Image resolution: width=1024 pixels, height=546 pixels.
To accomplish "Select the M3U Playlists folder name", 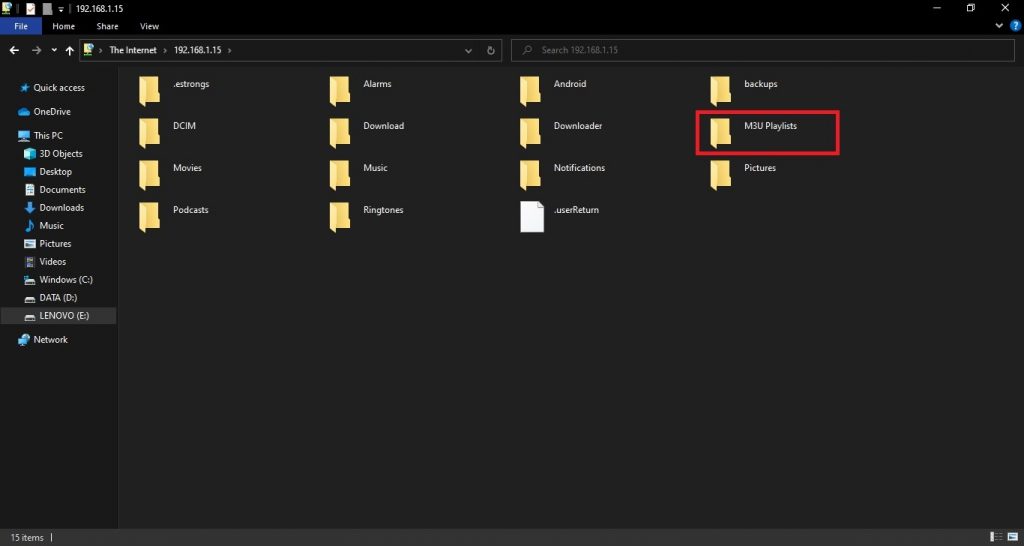I will click(x=770, y=126).
